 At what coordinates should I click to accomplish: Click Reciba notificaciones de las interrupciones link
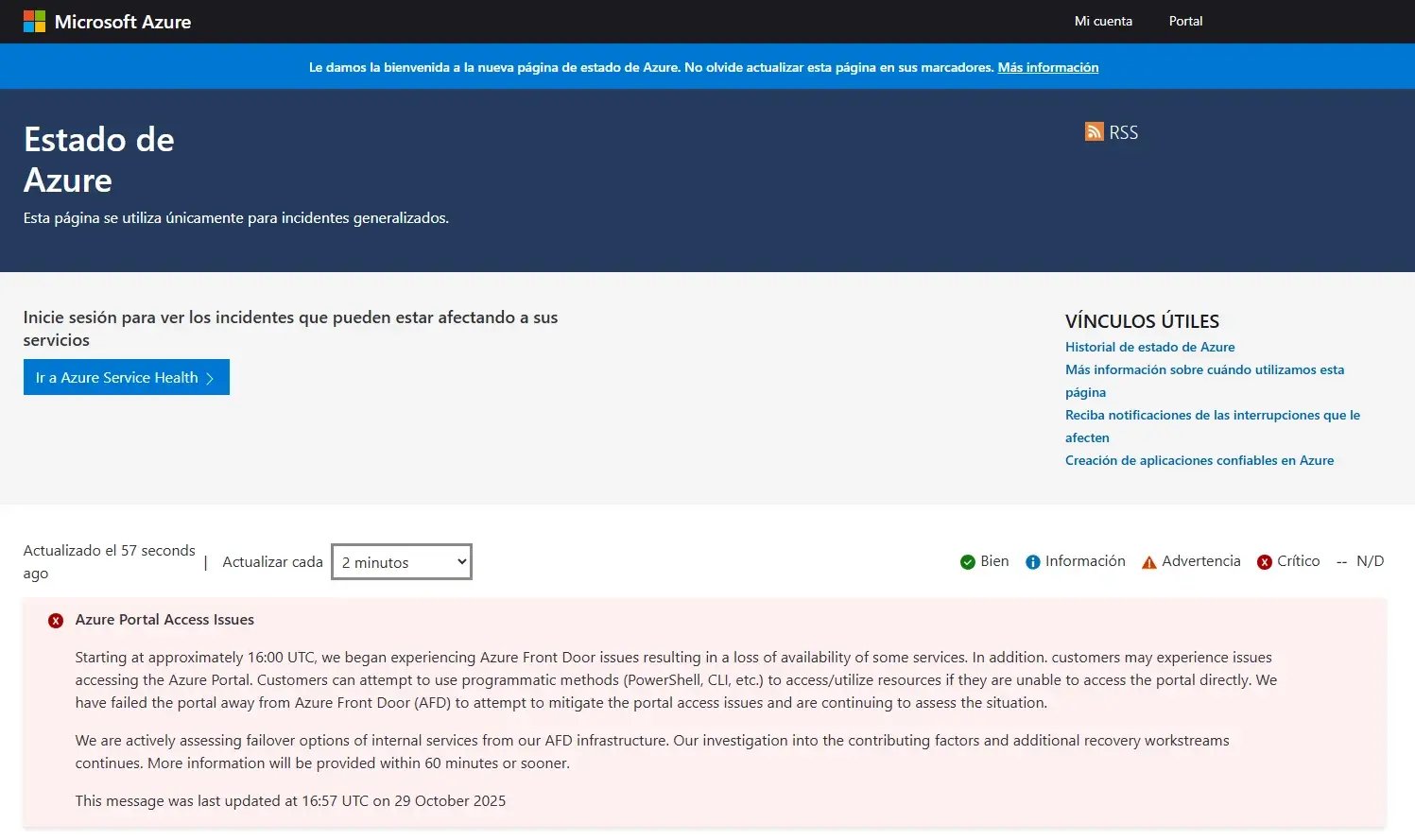coord(1212,415)
